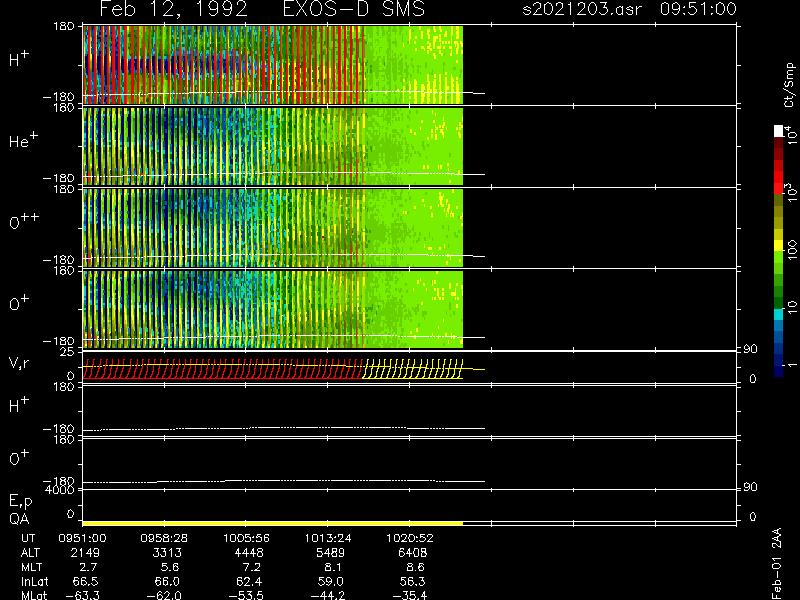Image resolution: width=800 pixels, height=600 pixels.
Task: Click InLat value "62.4"
Action: point(249,581)
